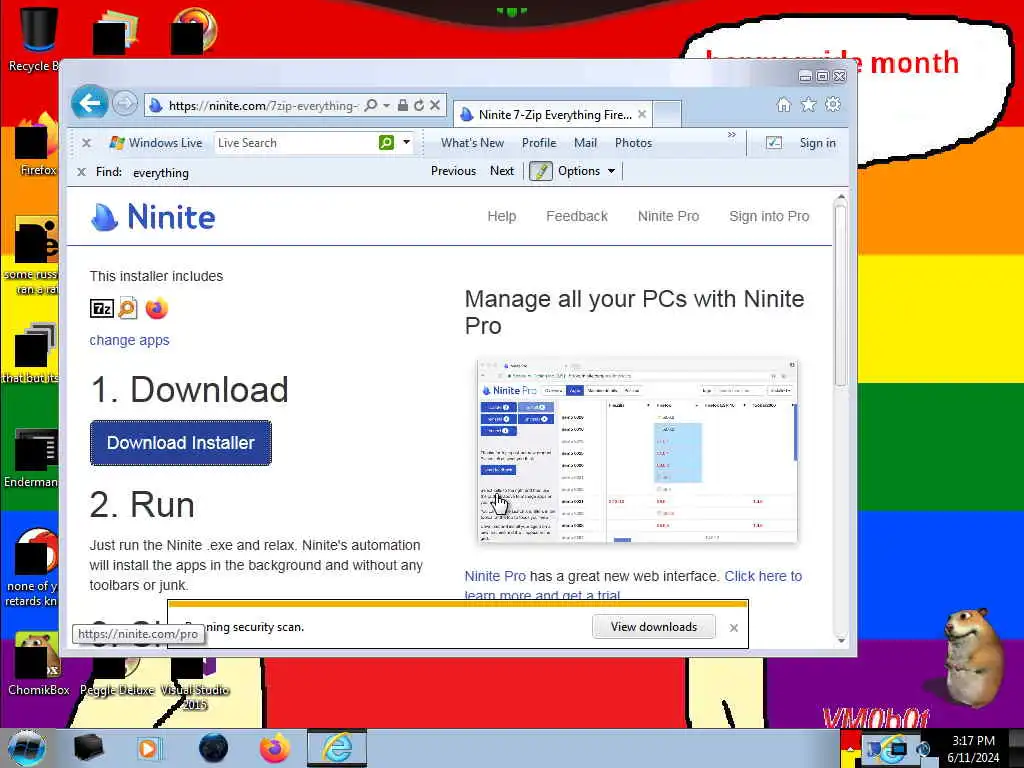Expand the Live Search options dropdown
This screenshot has height=768, width=1024.
(x=406, y=142)
